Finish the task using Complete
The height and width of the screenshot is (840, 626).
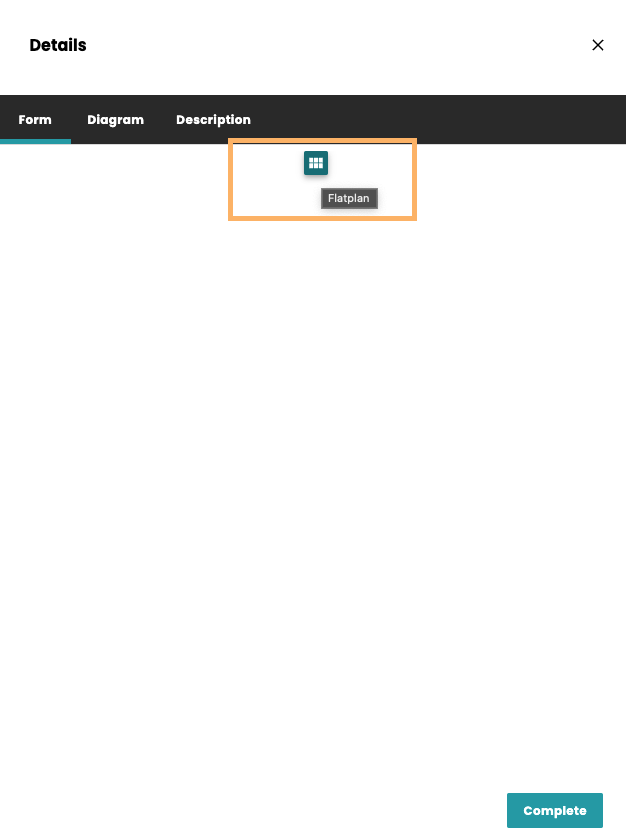coord(554,810)
